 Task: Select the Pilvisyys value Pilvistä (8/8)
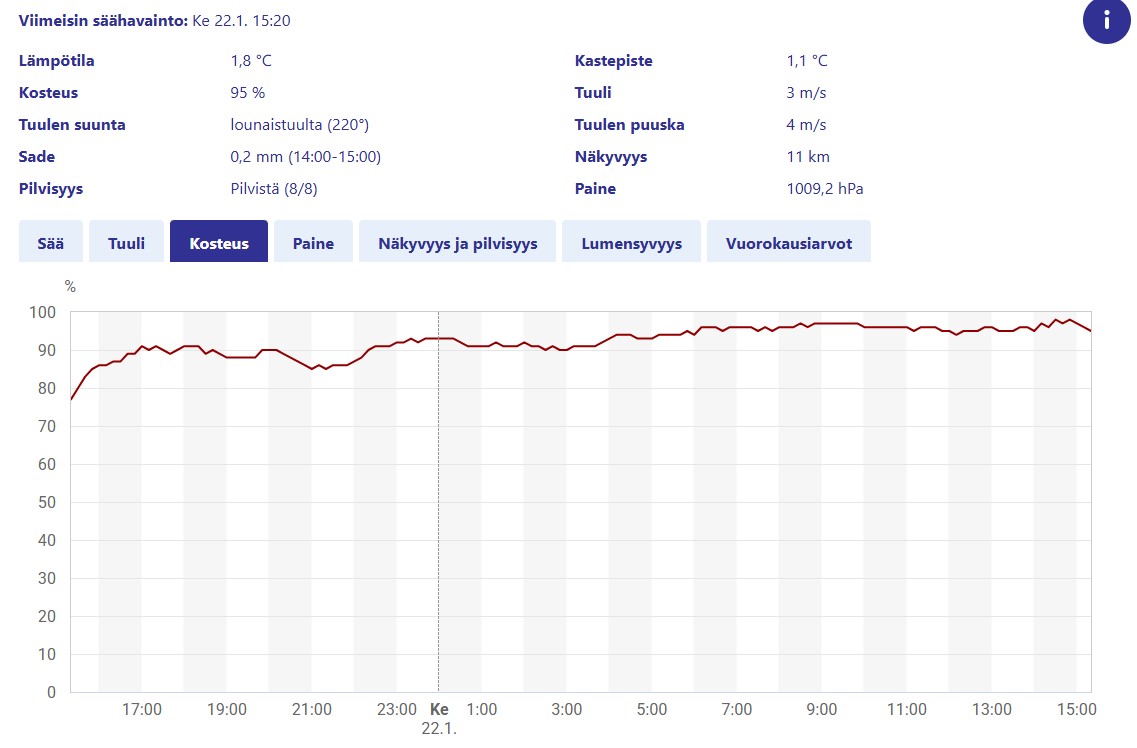pyautogui.click(x=274, y=189)
